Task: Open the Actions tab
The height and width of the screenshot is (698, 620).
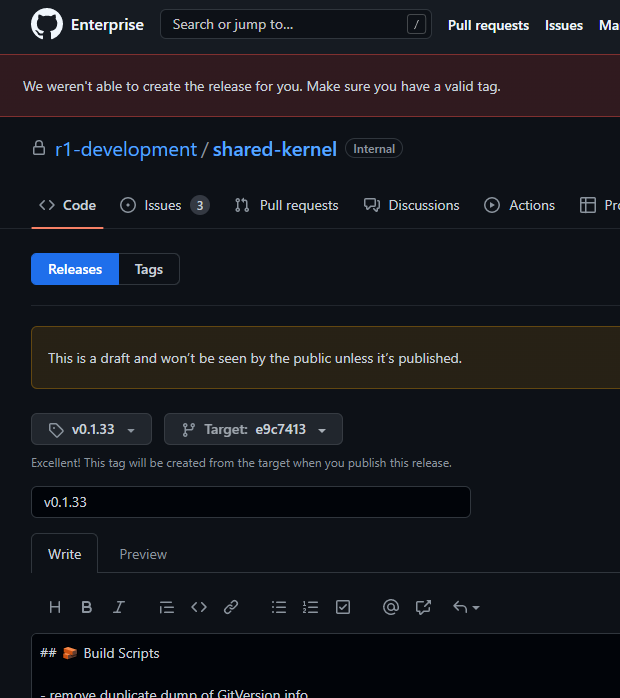Action: click(x=519, y=205)
